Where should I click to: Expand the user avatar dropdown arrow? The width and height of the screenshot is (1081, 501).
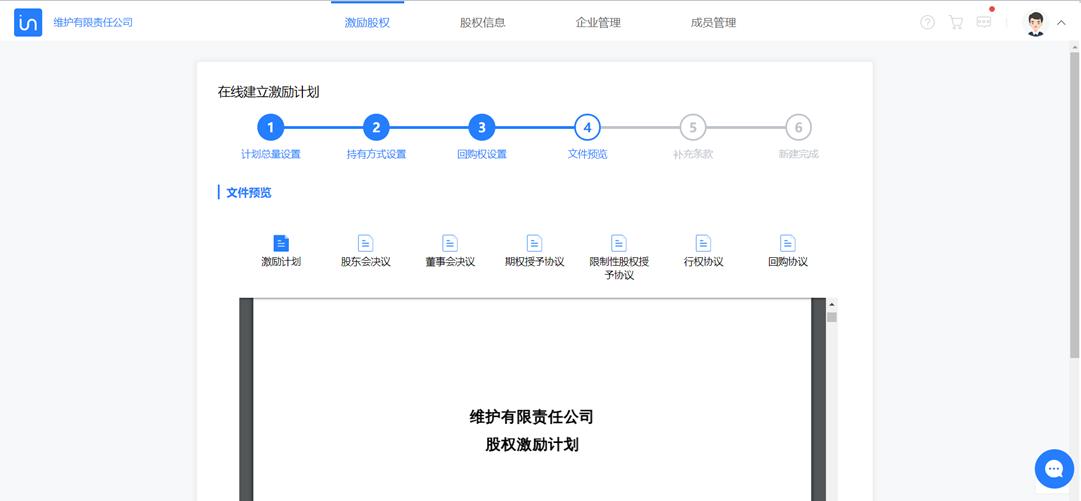tap(1061, 23)
